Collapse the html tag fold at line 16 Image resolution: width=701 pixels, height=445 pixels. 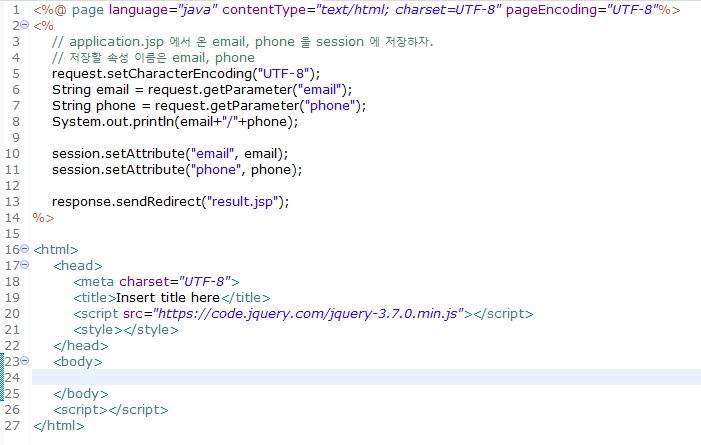(25, 249)
